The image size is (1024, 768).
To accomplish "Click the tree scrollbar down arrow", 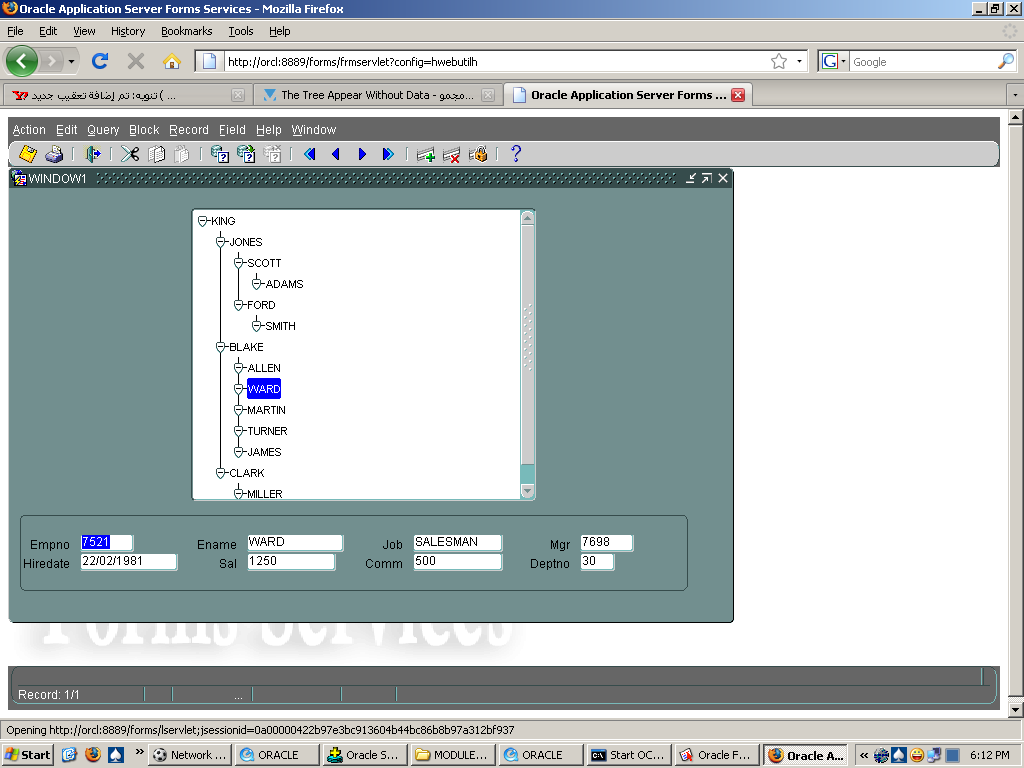I will point(528,491).
